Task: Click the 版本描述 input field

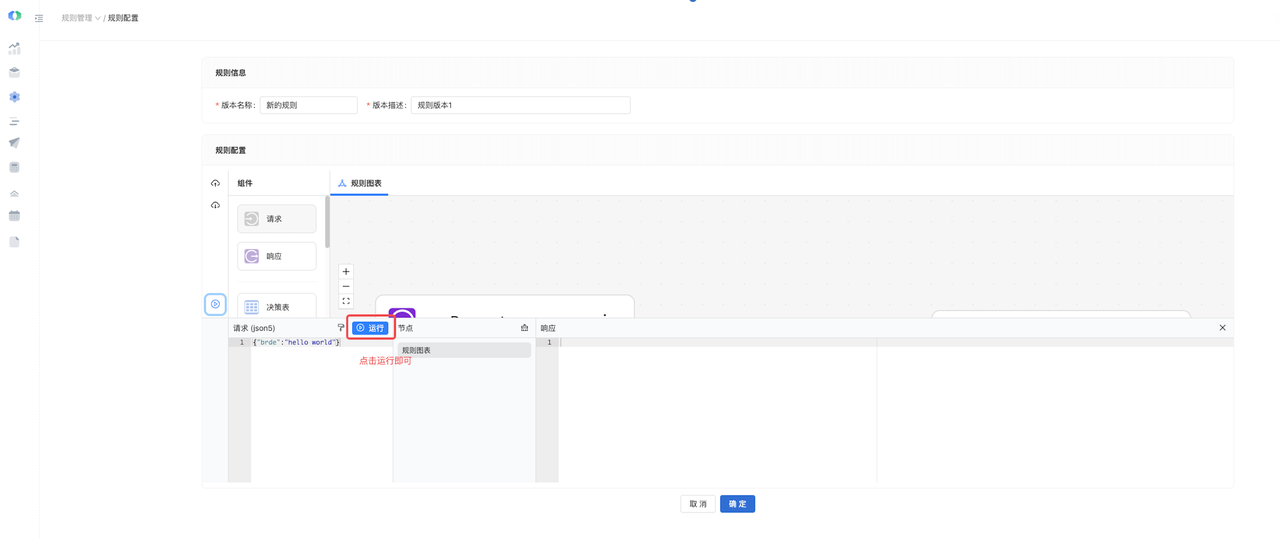Action: pos(520,105)
